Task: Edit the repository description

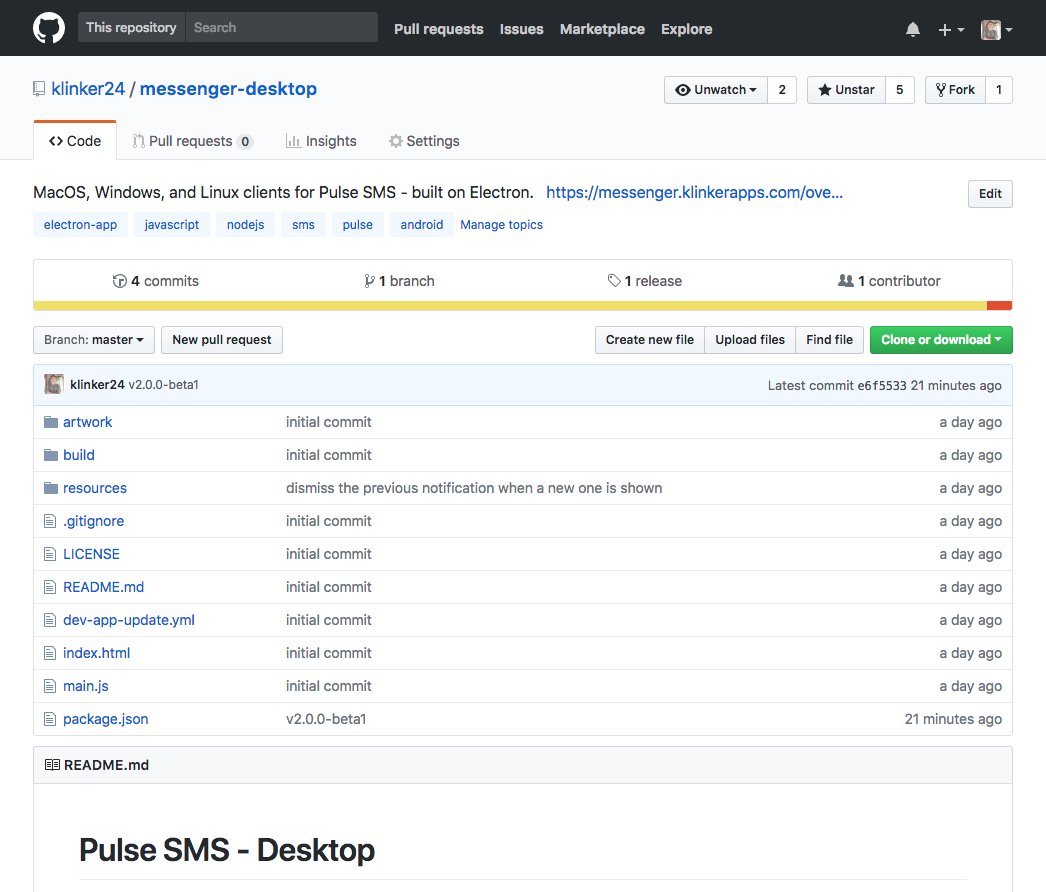Action: pyautogui.click(x=990, y=193)
